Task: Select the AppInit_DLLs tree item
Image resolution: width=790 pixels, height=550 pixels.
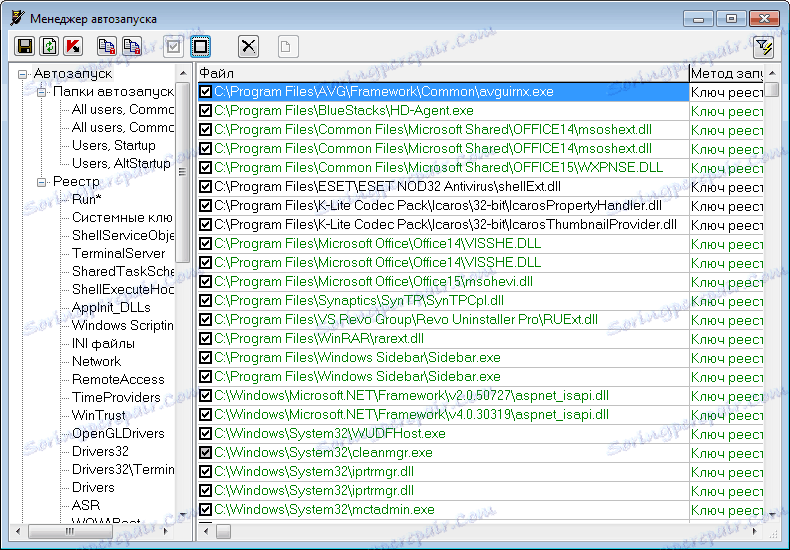Action: point(111,307)
